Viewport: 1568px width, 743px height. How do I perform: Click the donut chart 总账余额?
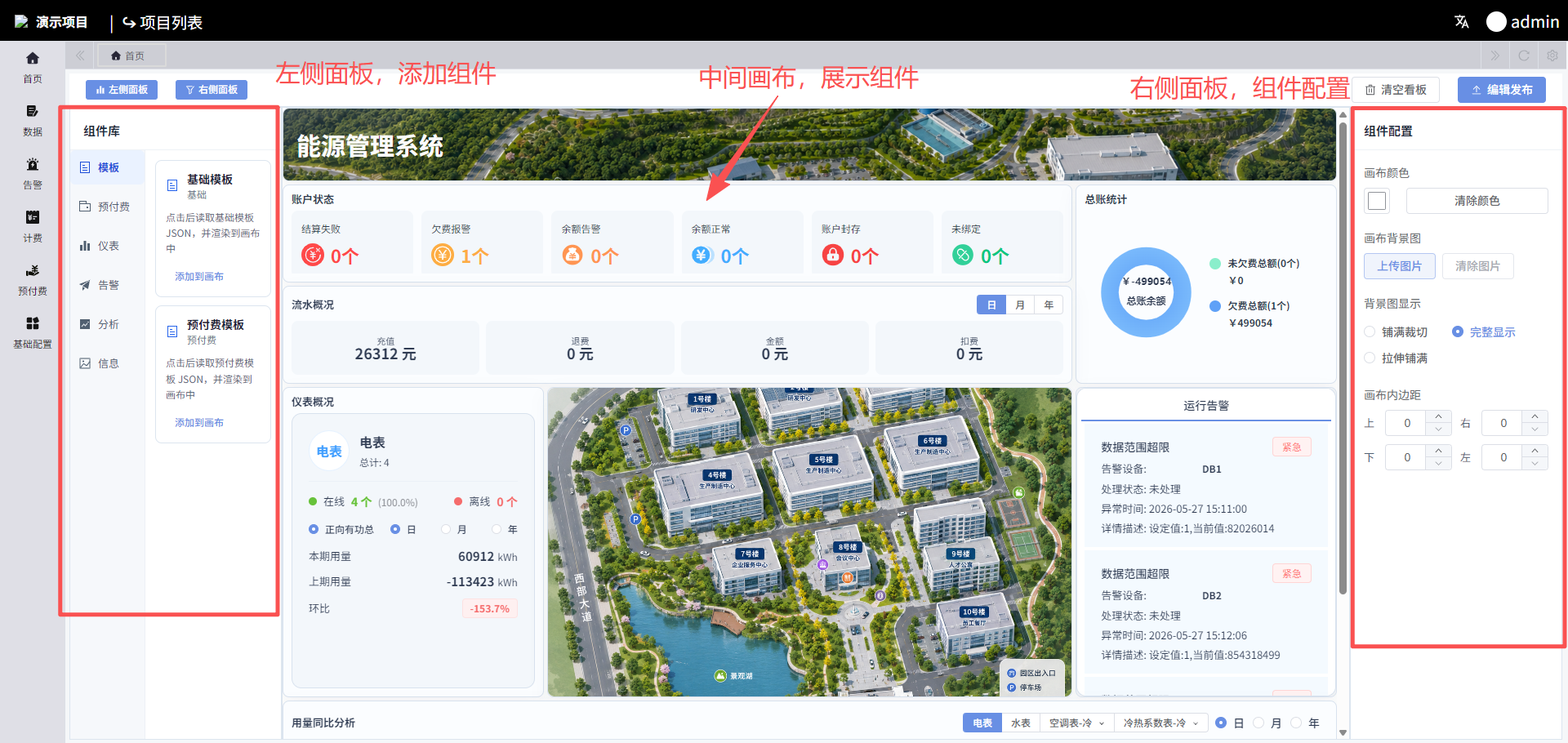[1147, 291]
